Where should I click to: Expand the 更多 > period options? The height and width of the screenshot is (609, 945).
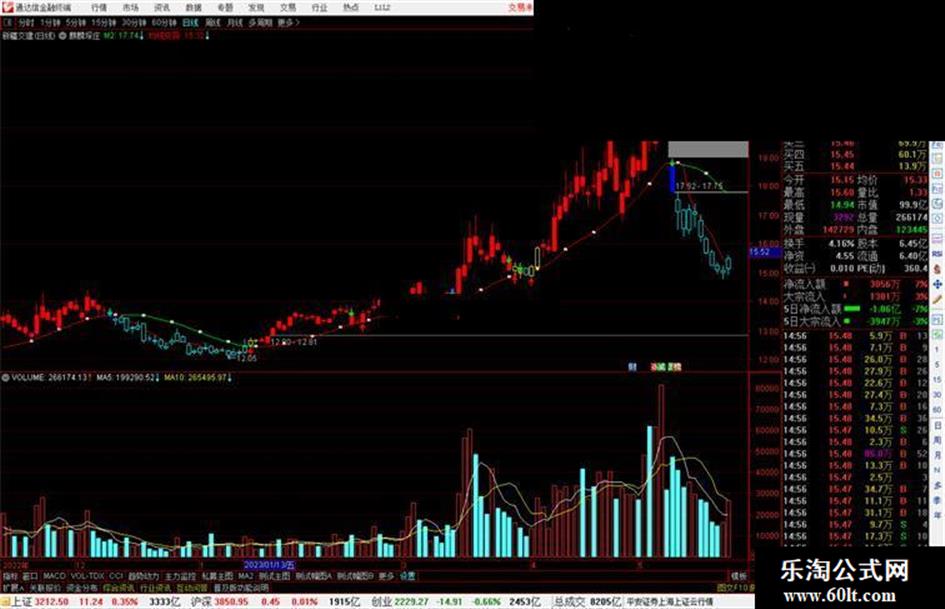(289, 22)
